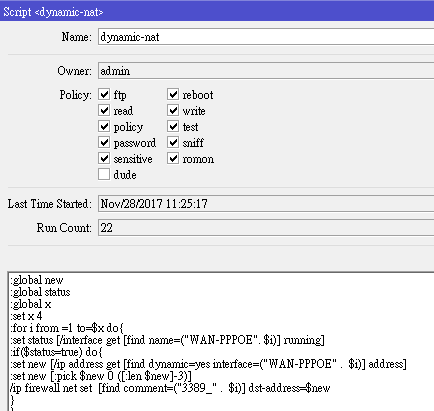Click the 'Last Time Started:' label
Viewport: 434px width, 411px height.
tap(50, 204)
